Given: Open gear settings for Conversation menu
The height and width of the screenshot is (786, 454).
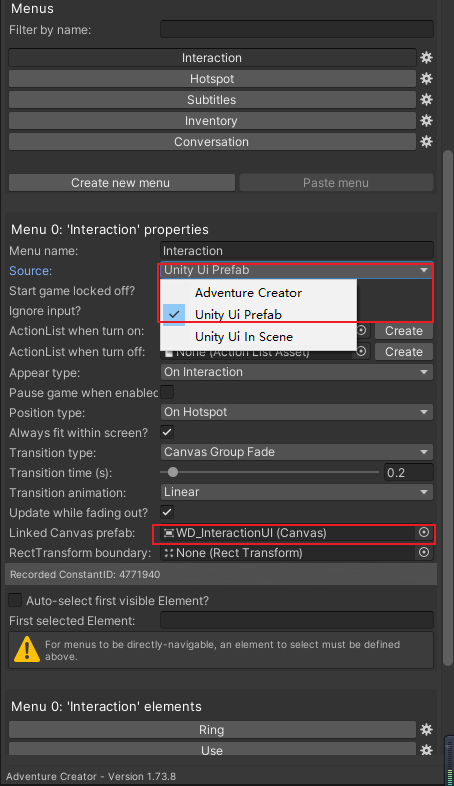Looking at the screenshot, I should 426,142.
